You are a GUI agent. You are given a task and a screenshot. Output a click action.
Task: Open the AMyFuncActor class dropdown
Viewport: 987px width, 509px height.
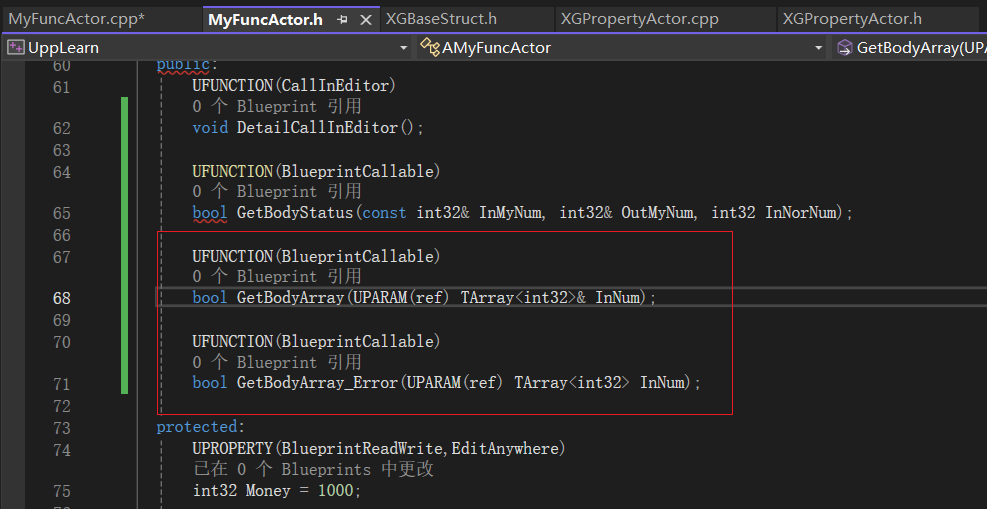point(818,48)
